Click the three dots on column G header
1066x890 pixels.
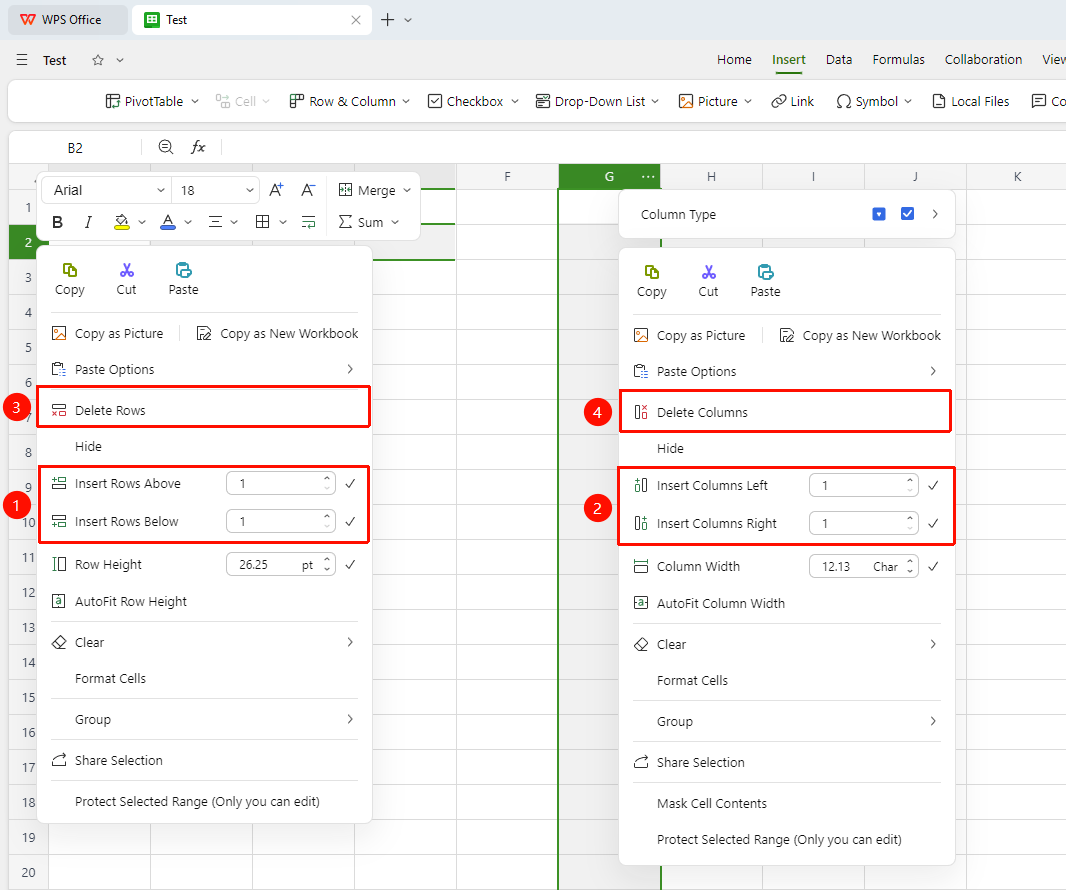(x=648, y=177)
